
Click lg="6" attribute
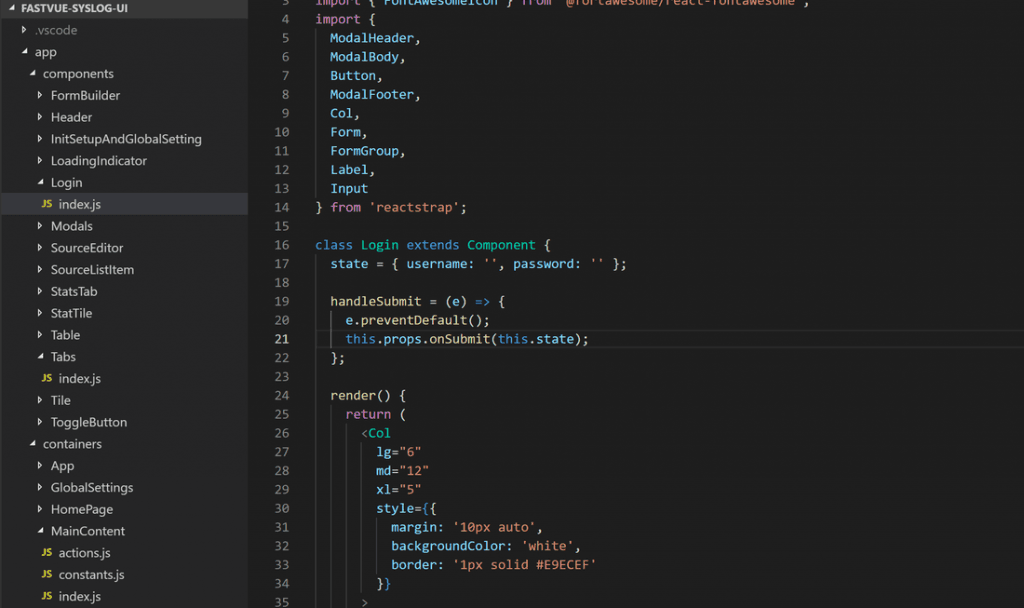point(398,452)
